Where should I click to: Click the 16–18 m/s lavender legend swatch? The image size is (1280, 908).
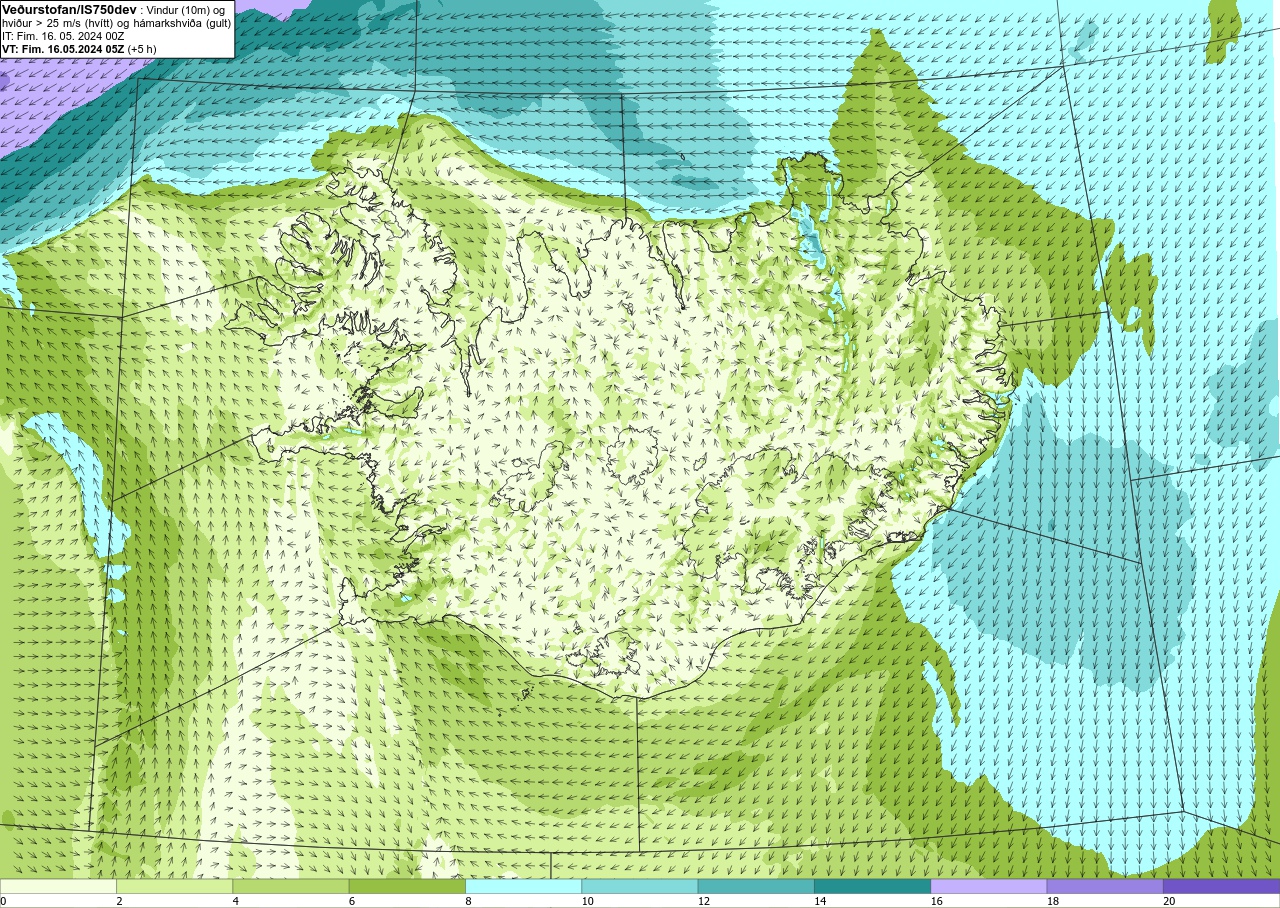point(989,886)
